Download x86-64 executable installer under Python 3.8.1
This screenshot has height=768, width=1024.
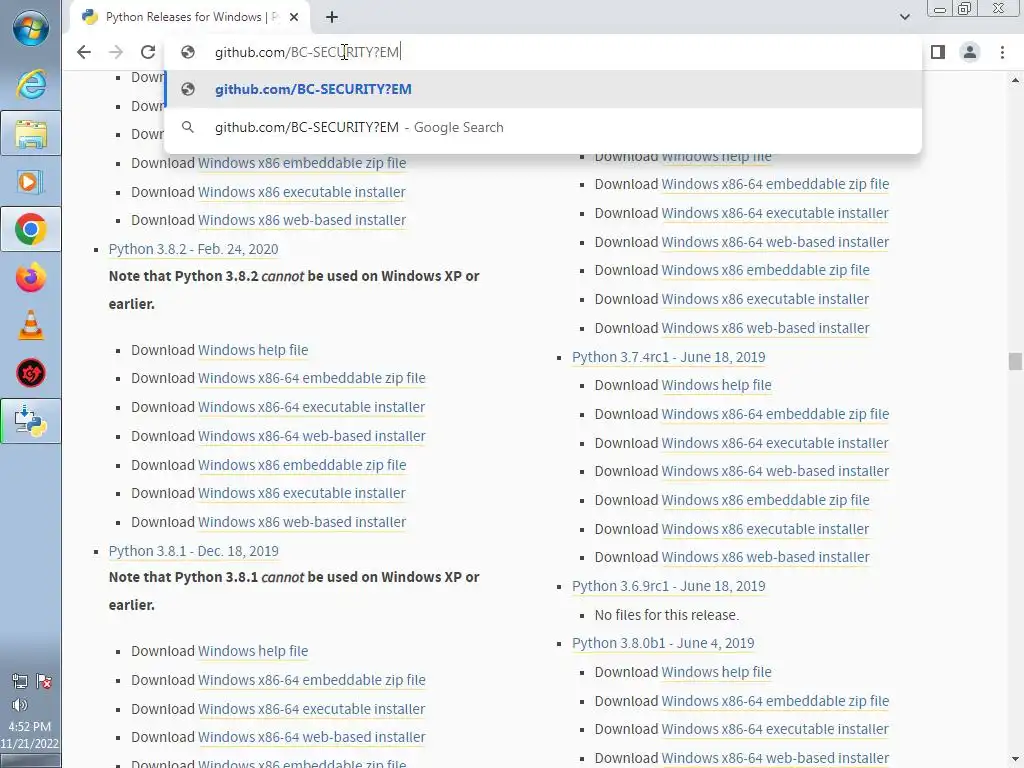[312, 709]
